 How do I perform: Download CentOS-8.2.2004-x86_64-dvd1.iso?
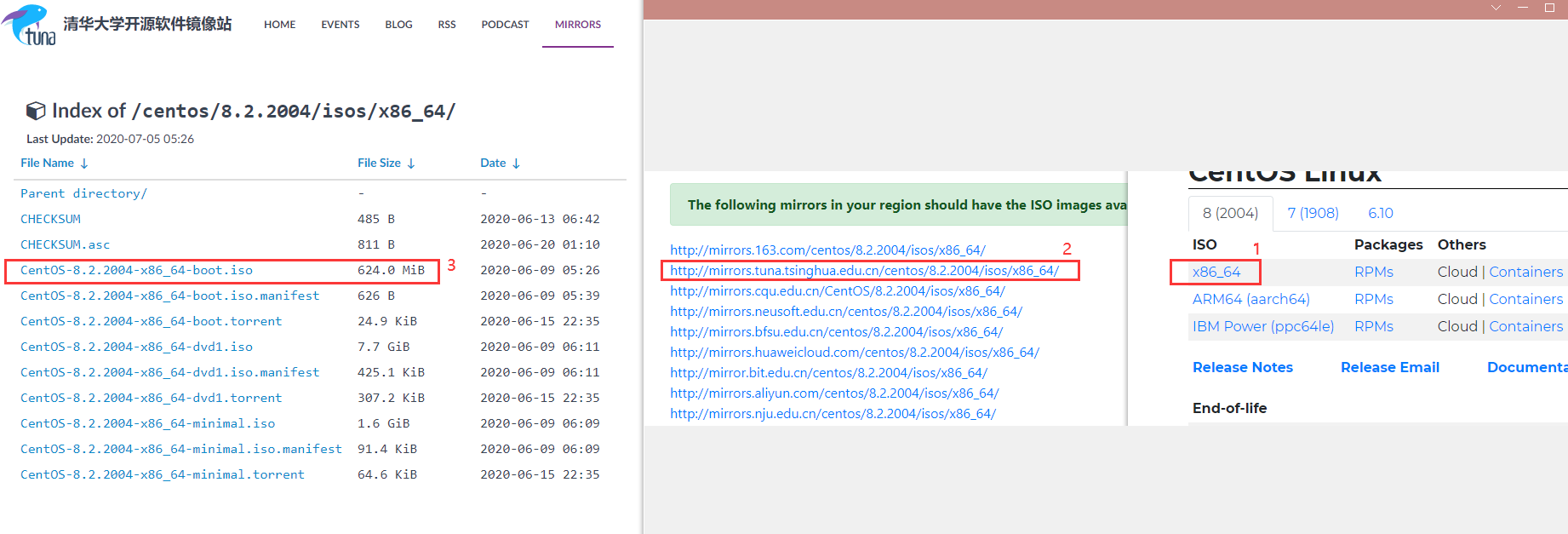coord(136,347)
